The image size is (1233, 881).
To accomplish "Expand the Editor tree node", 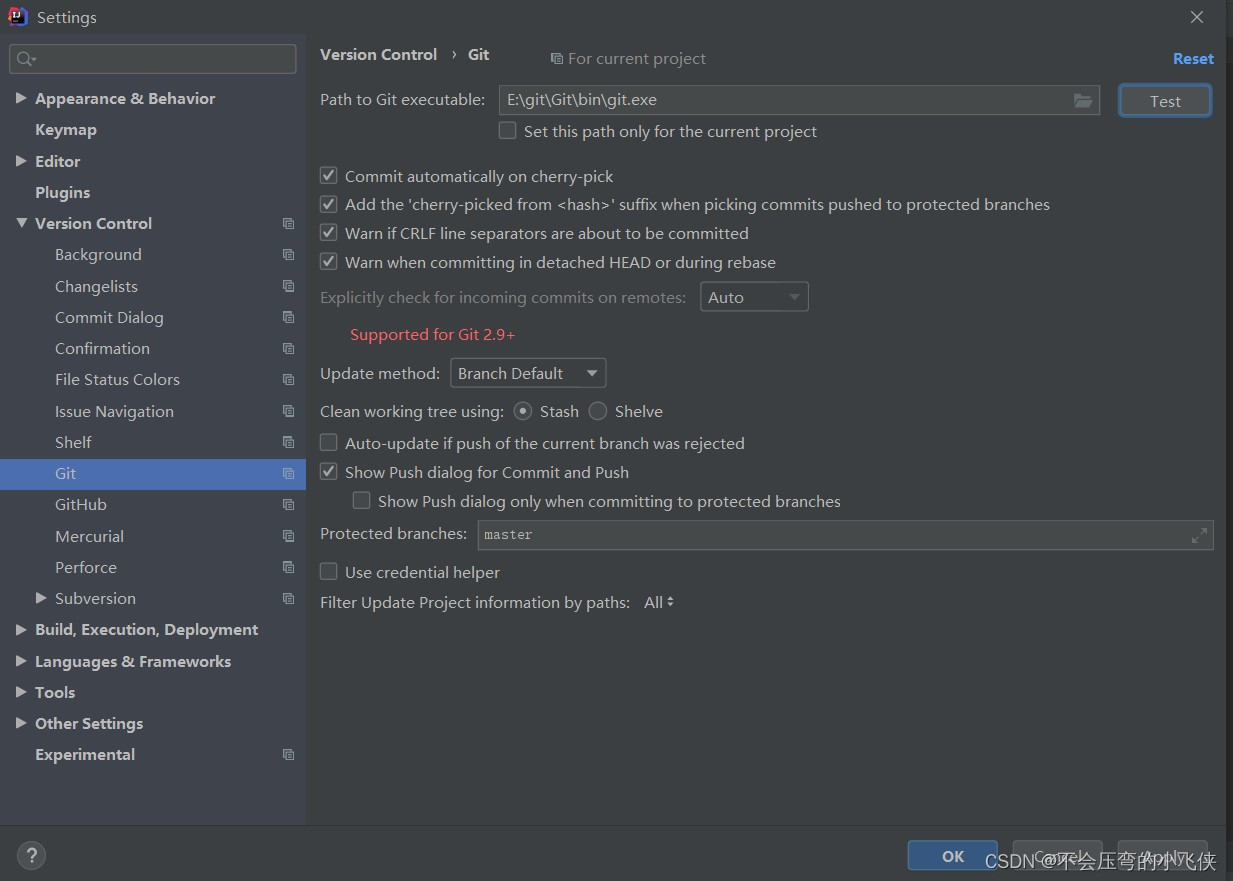I will (x=21, y=161).
